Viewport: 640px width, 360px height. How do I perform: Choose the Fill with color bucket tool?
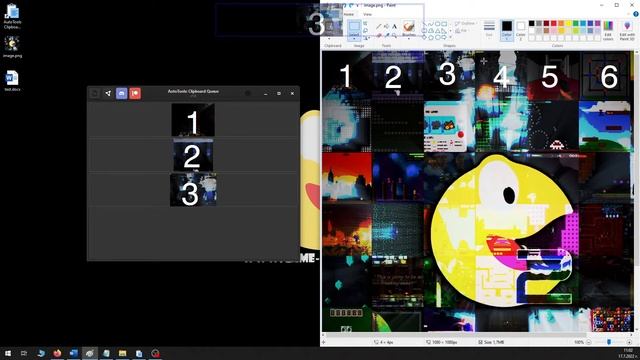click(x=387, y=27)
